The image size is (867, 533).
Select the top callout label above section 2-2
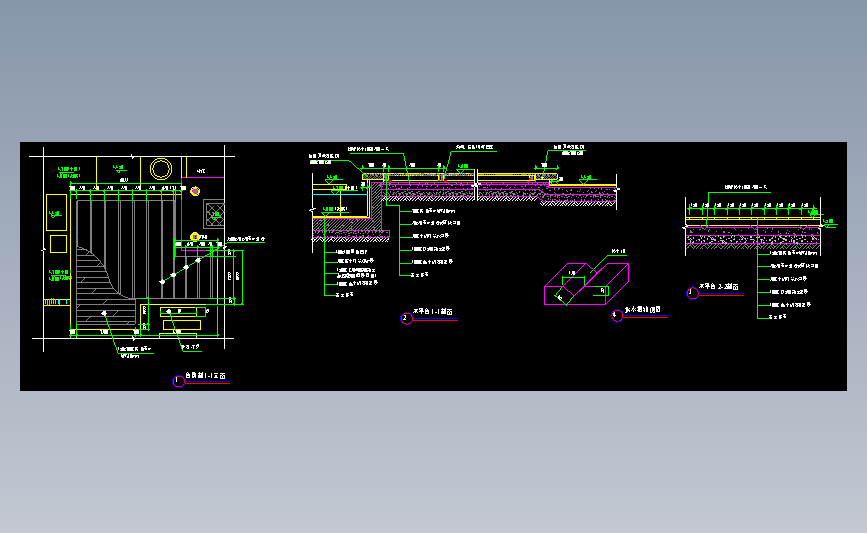point(746,187)
